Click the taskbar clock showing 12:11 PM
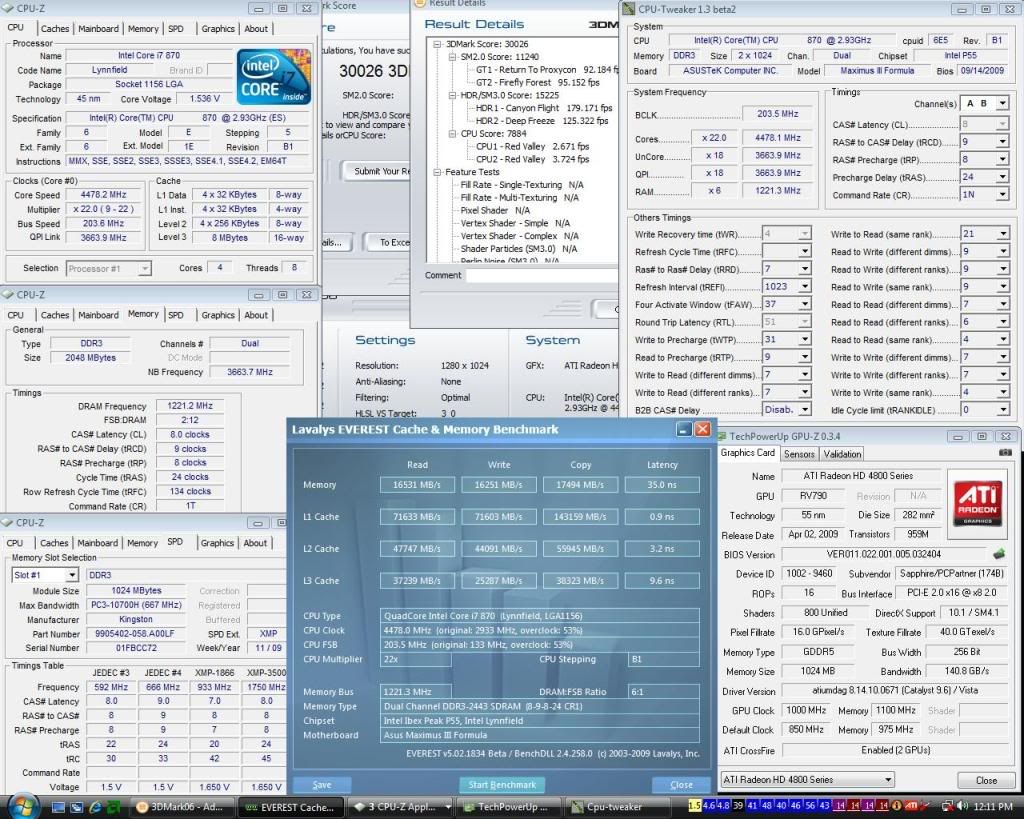Screen dimensions: 1024x819 click(993, 807)
